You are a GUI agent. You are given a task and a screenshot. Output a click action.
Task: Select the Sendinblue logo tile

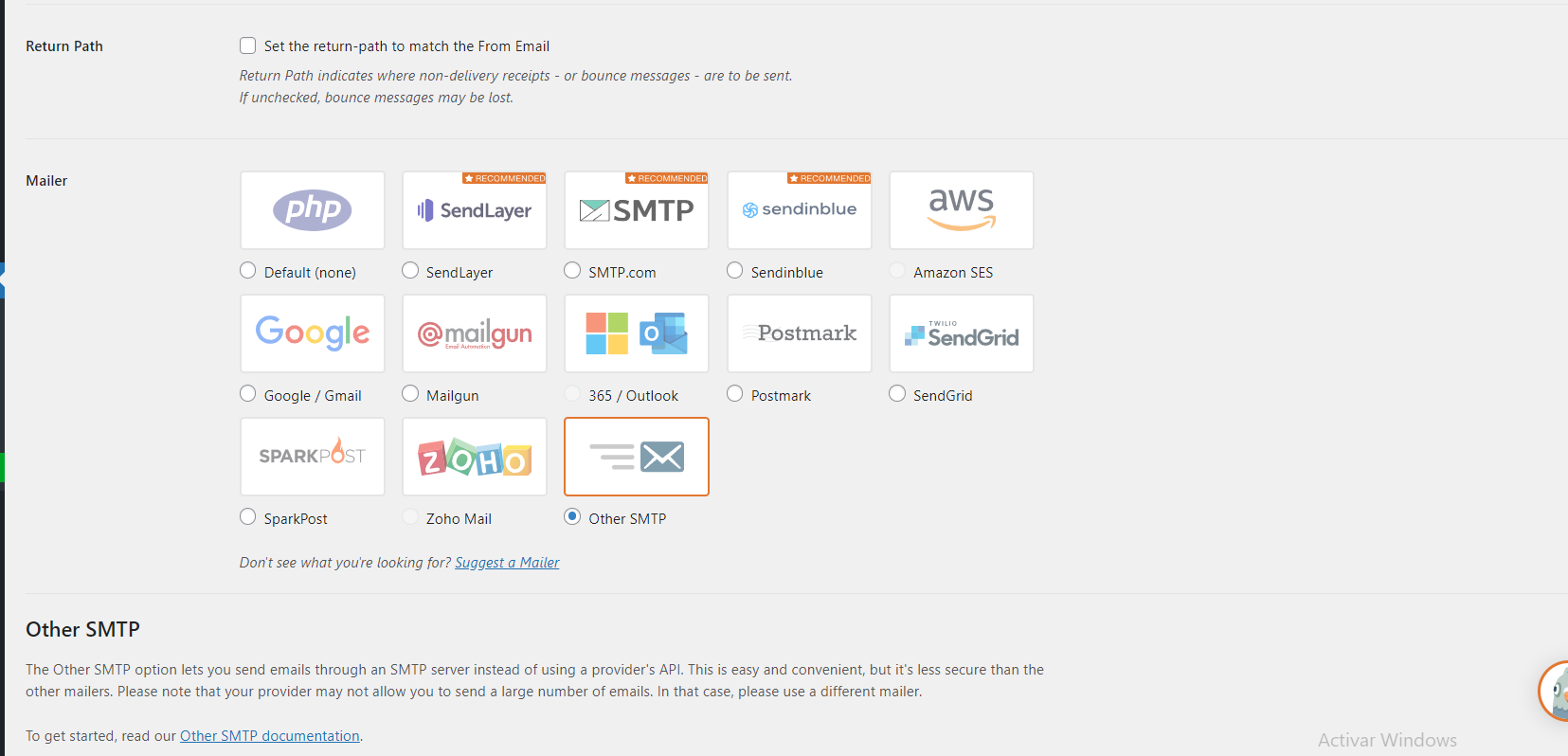tap(800, 210)
